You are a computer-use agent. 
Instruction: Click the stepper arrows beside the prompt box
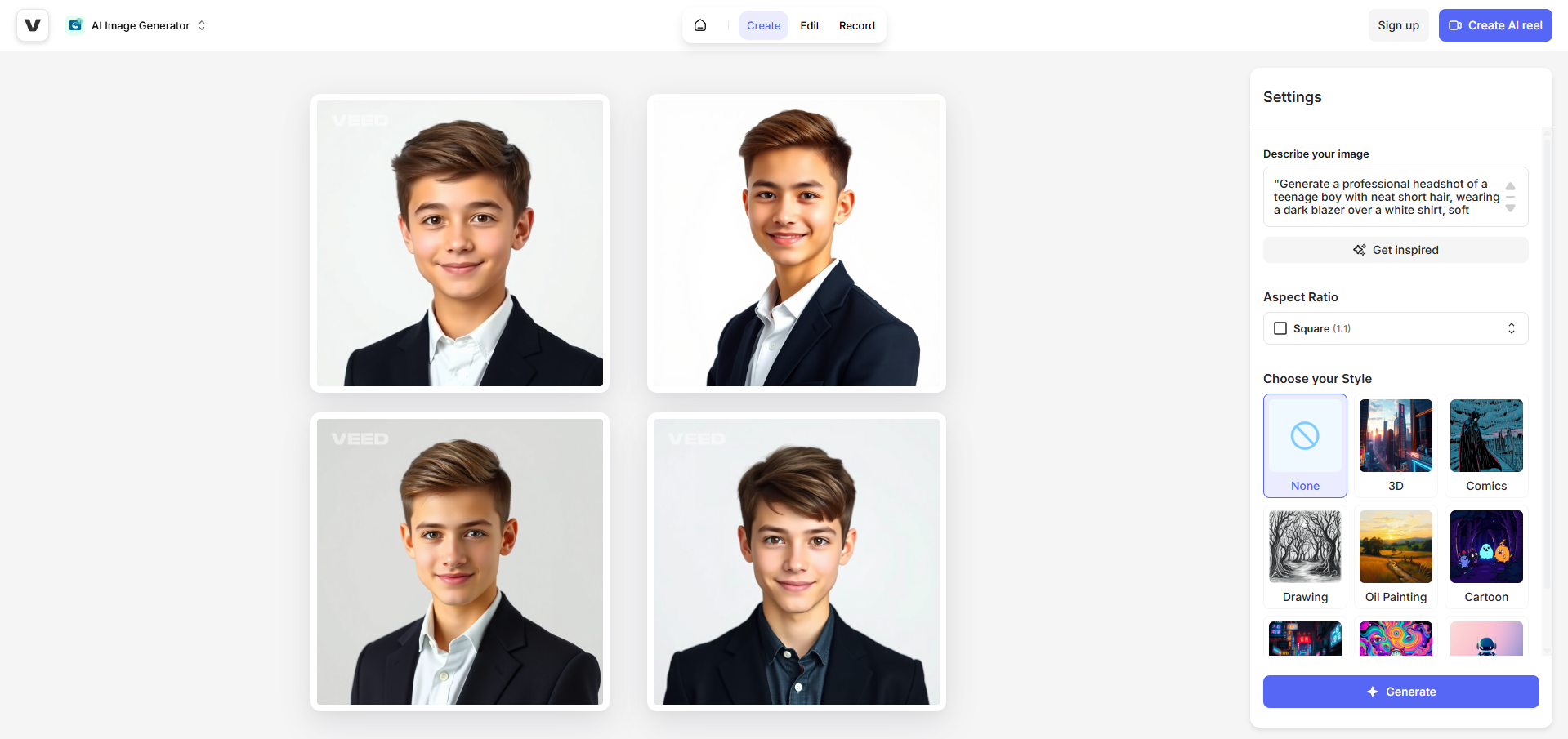click(1510, 197)
